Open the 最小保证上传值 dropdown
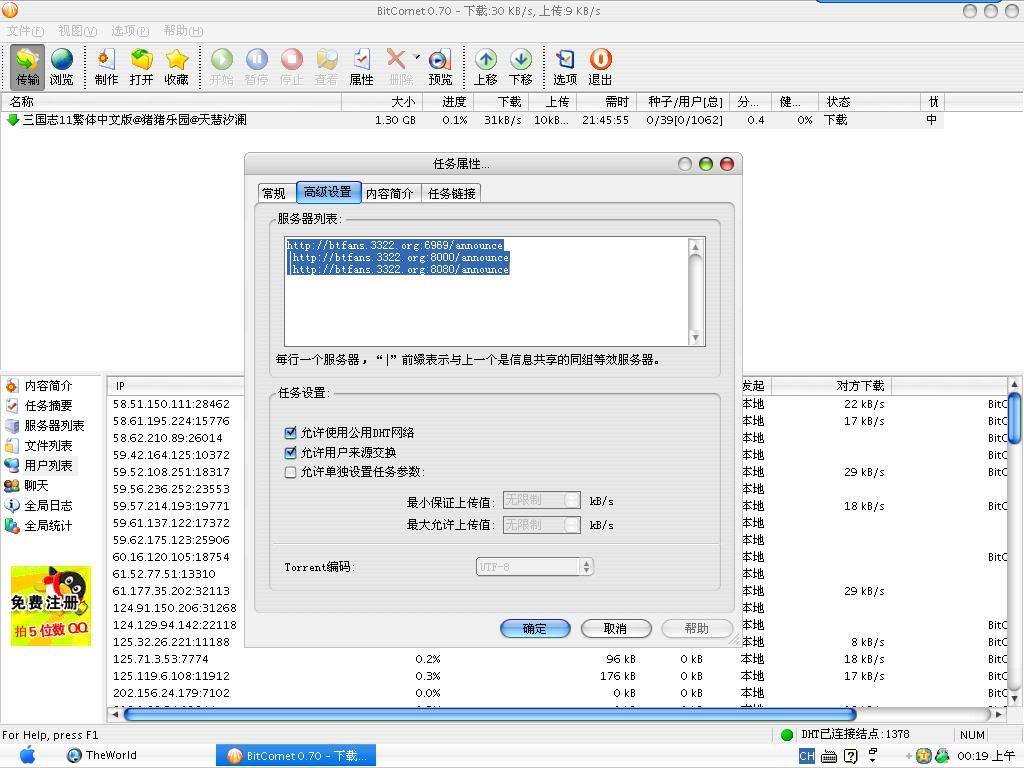 click(541, 500)
